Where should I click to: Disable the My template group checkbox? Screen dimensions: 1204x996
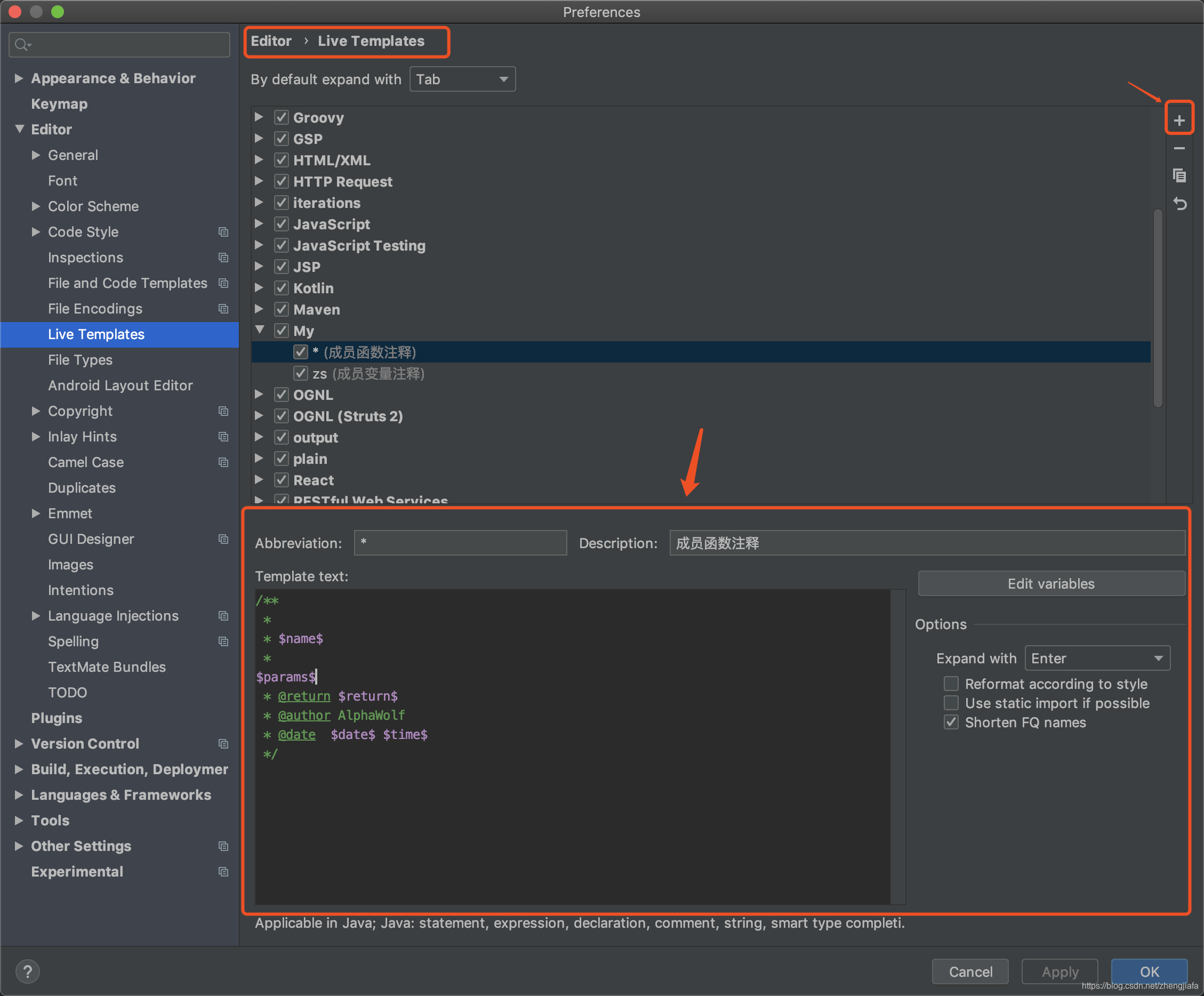tap(281, 331)
